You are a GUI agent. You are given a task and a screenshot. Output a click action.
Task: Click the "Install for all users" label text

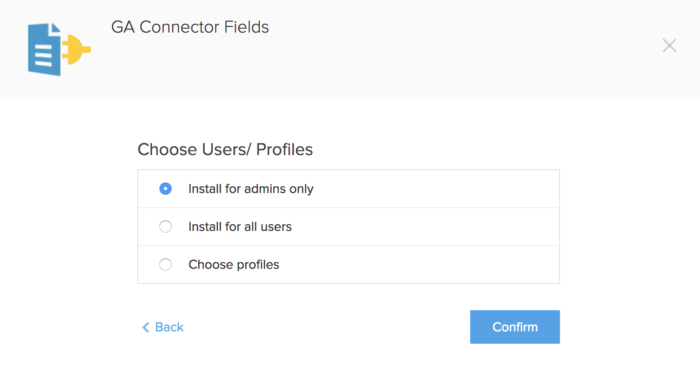pos(240,227)
